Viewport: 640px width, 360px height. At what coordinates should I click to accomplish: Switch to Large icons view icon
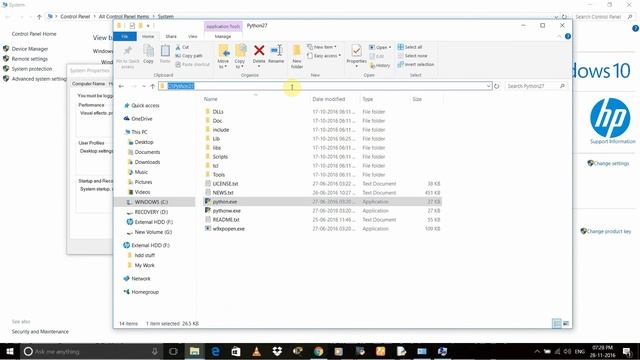pyautogui.click(x=566, y=323)
